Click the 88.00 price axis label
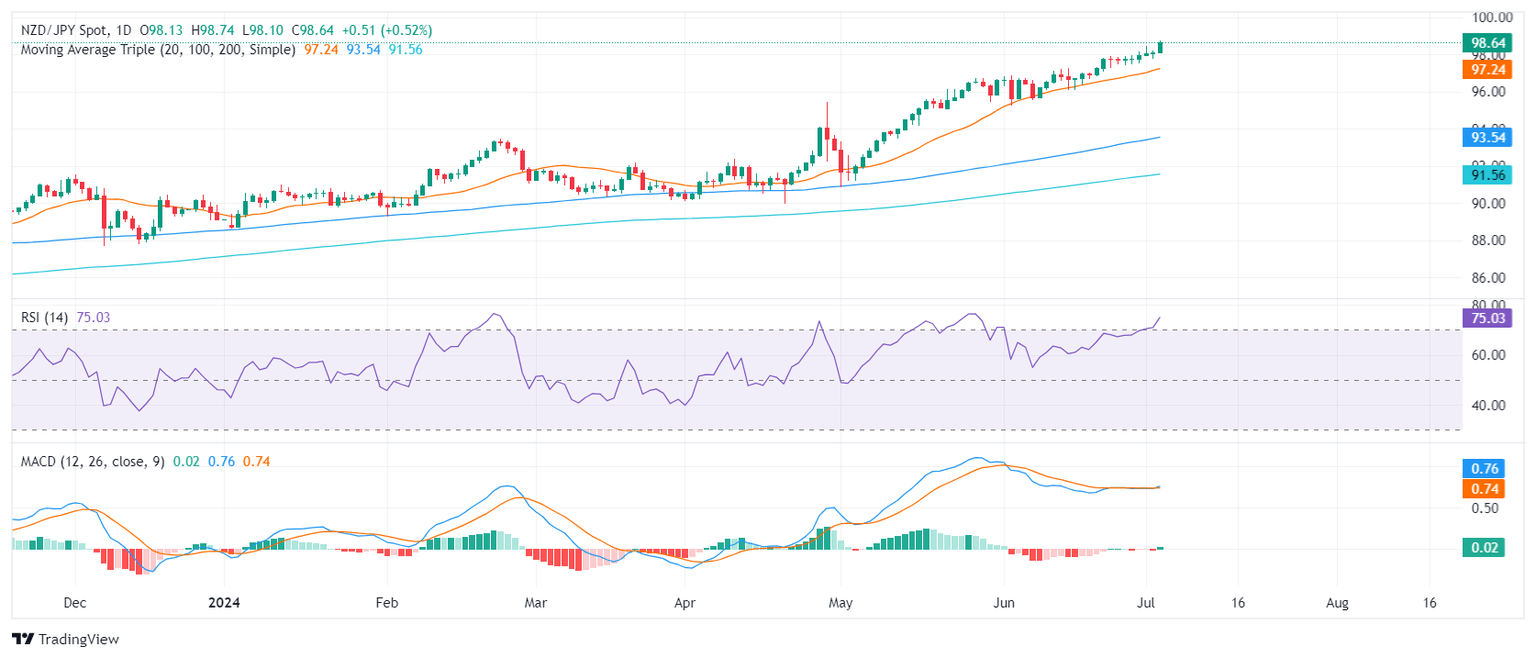Screen dimensions: 1536x659 click(1489, 240)
